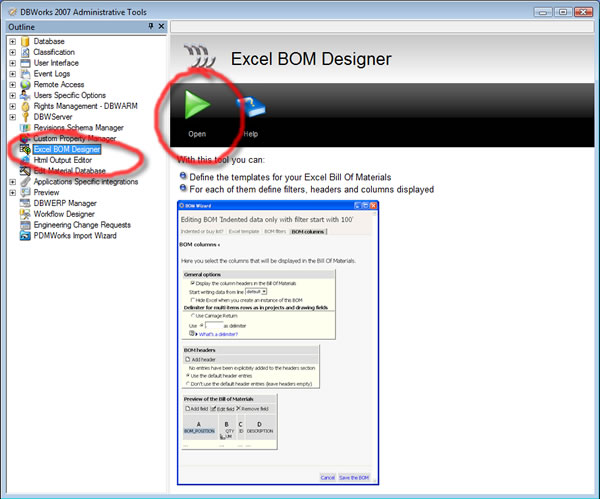Select Edit Material Database in outline
600x499 pixels.
[x=69, y=171]
